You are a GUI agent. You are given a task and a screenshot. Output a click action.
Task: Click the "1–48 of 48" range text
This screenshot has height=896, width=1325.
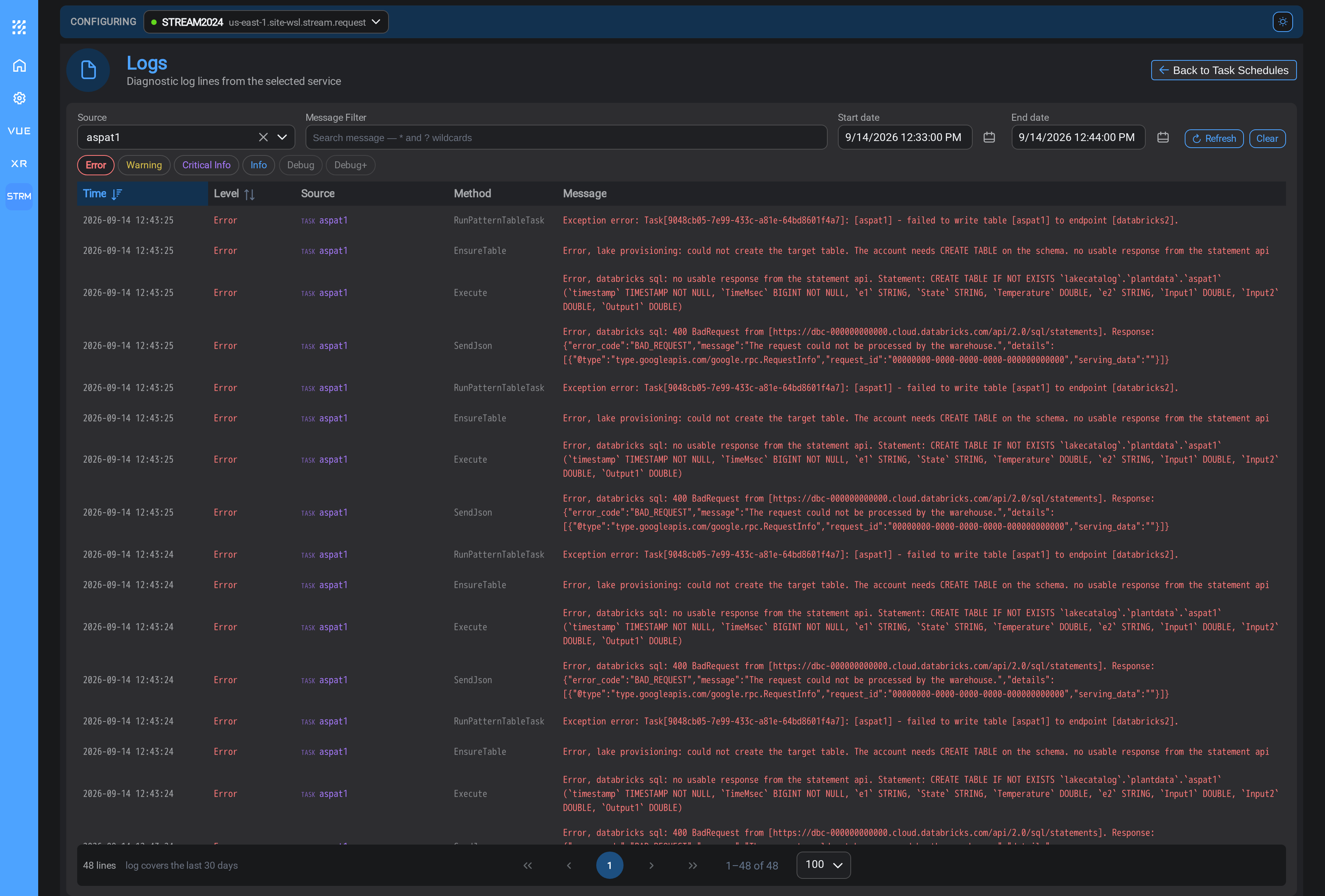point(751,865)
